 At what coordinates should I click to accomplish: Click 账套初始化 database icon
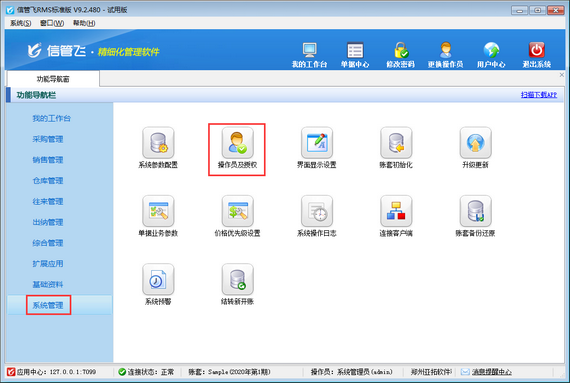(396, 143)
